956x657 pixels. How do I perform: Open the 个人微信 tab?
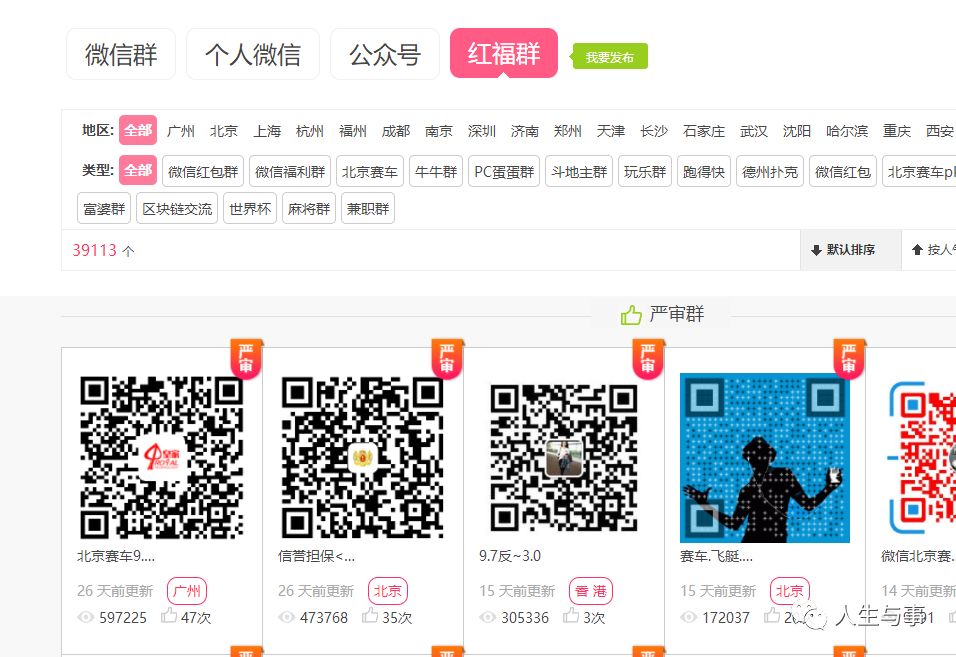pyautogui.click(x=252, y=54)
